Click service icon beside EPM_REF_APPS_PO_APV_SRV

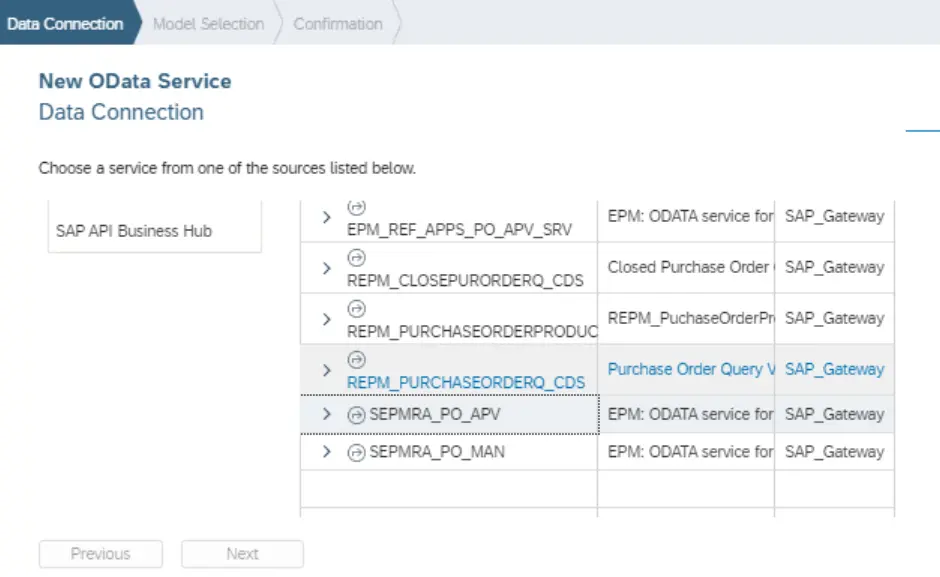(356, 207)
